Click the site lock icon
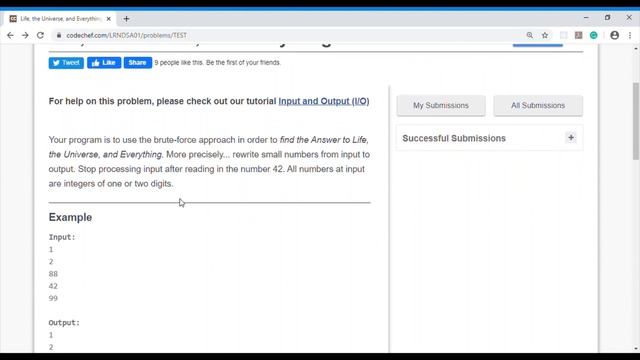Image resolution: width=640 pixels, height=360 pixels. (x=59, y=36)
